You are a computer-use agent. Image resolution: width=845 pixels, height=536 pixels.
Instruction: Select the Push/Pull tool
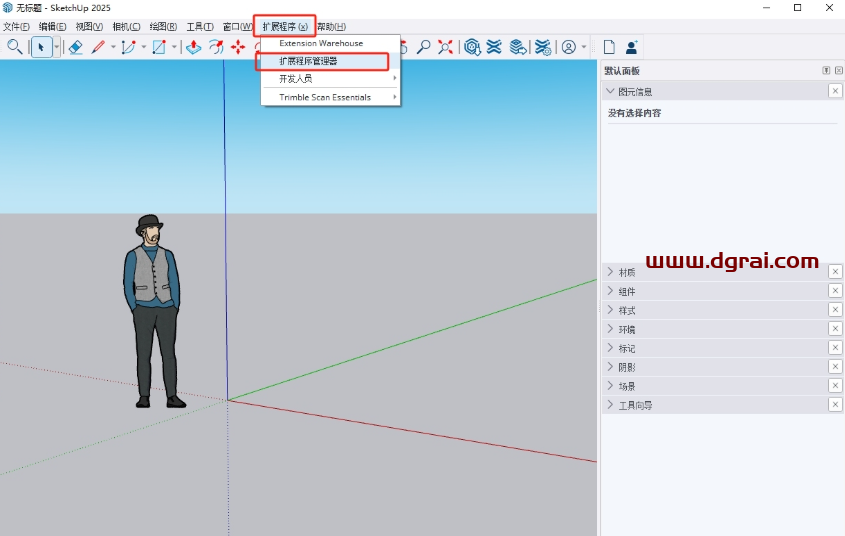click(x=193, y=47)
